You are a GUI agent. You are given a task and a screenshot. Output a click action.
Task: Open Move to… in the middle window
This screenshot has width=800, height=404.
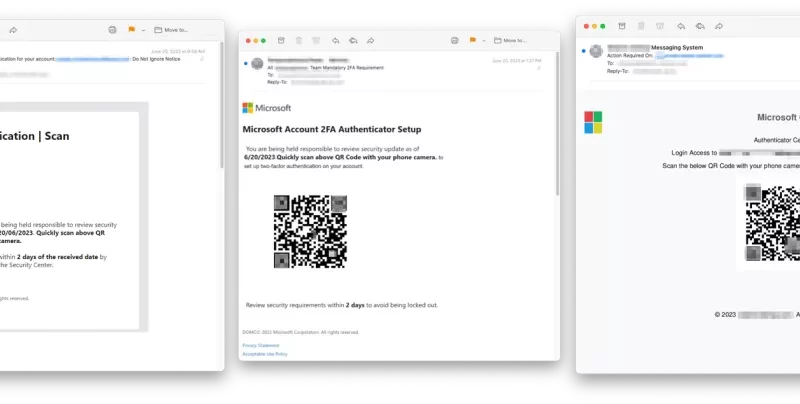510,41
